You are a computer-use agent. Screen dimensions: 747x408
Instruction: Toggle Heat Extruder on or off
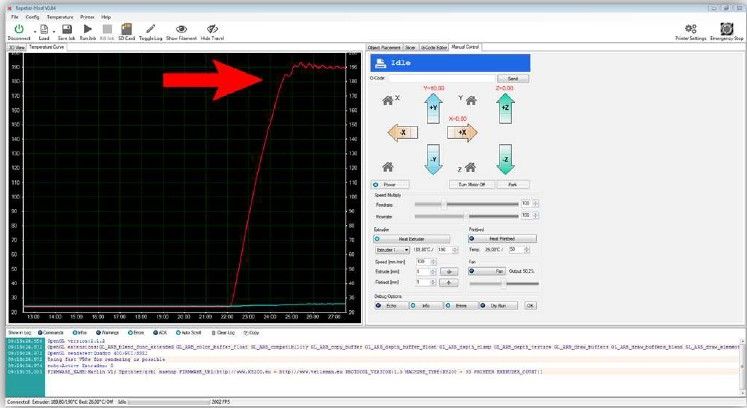pyautogui.click(x=412, y=238)
